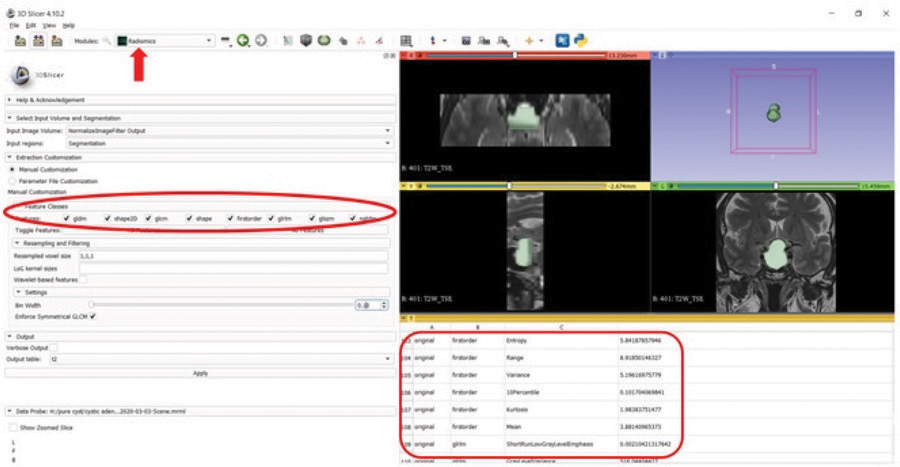Open the view layout selection icon
Viewport: 900px width, 467px height.
click(x=407, y=40)
